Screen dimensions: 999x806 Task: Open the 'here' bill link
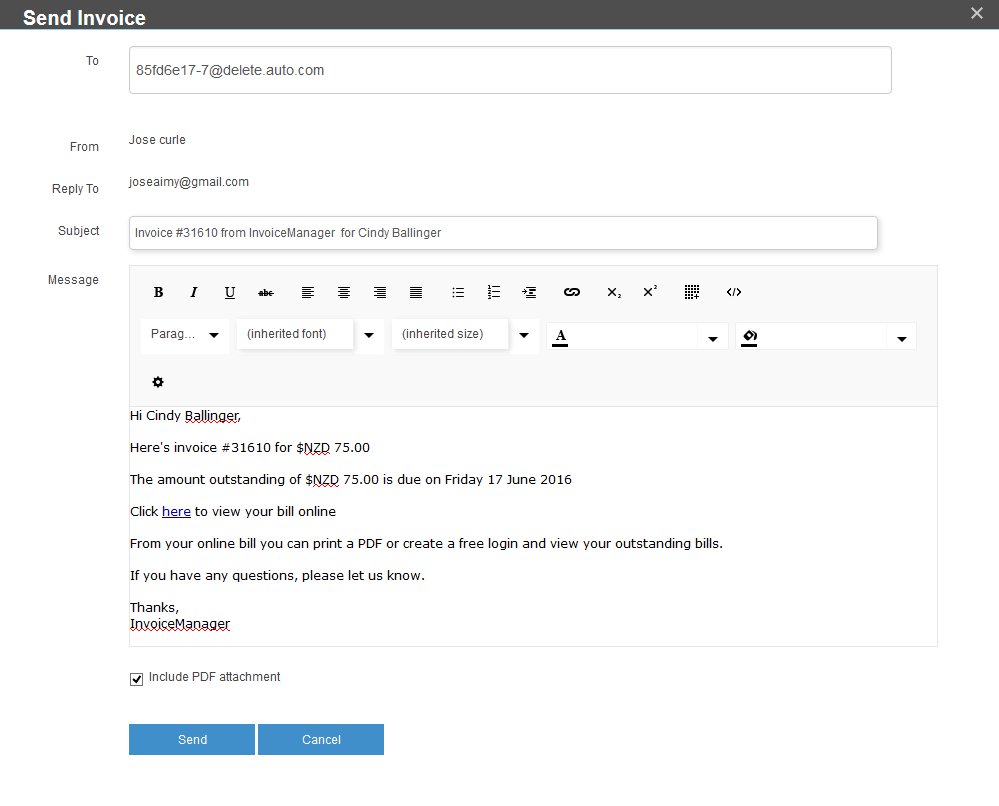(176, 512)
